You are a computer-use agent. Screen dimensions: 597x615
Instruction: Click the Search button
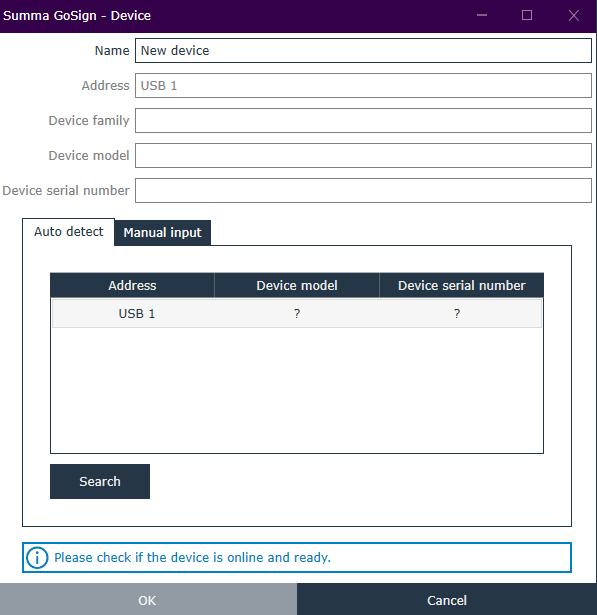click(100, 481)
